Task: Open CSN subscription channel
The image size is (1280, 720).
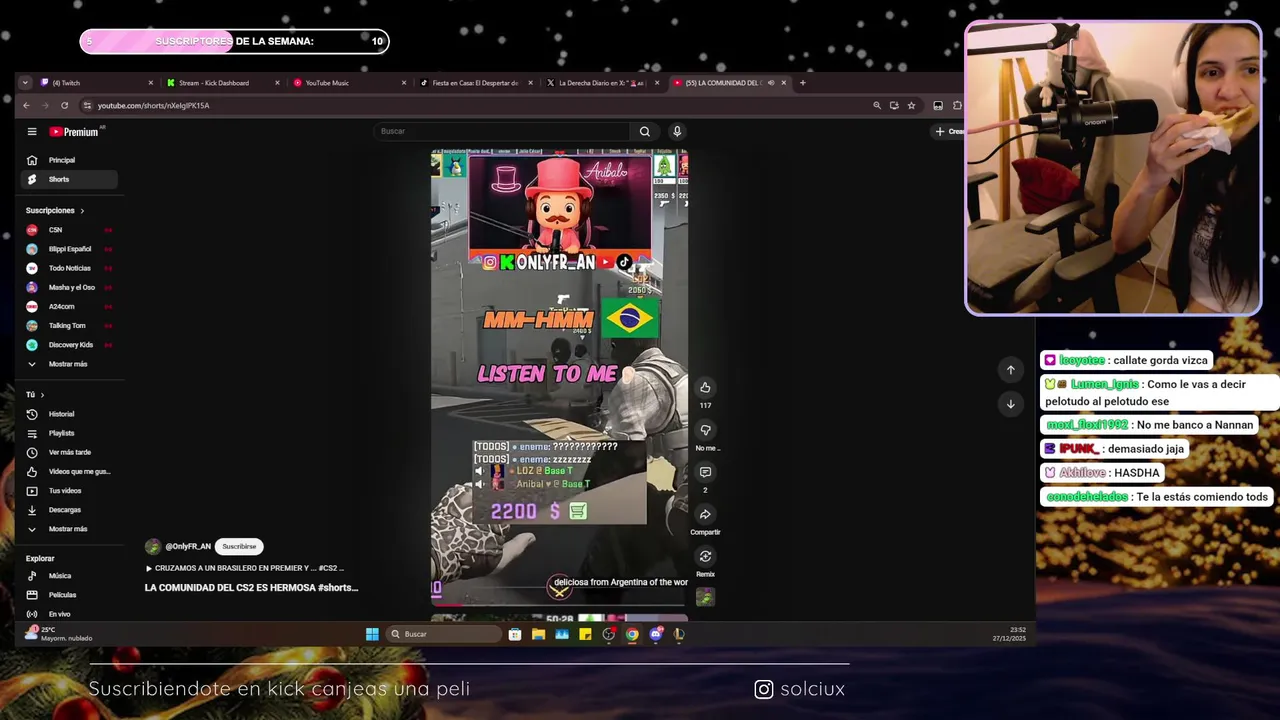Action: coord(70,230)
